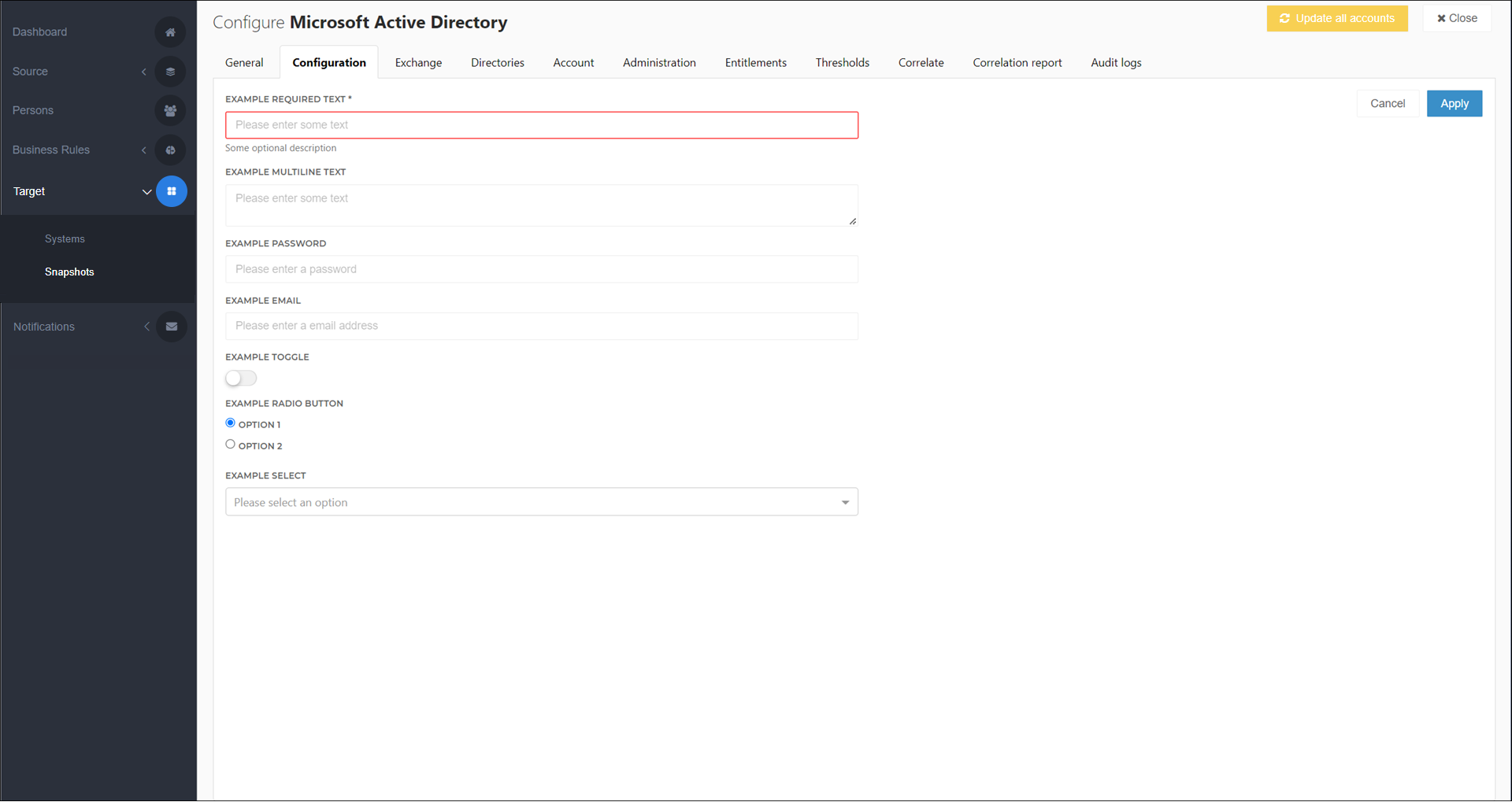
Task: Expand the Business Rules chevron
Action: click(x=144, y=150)
